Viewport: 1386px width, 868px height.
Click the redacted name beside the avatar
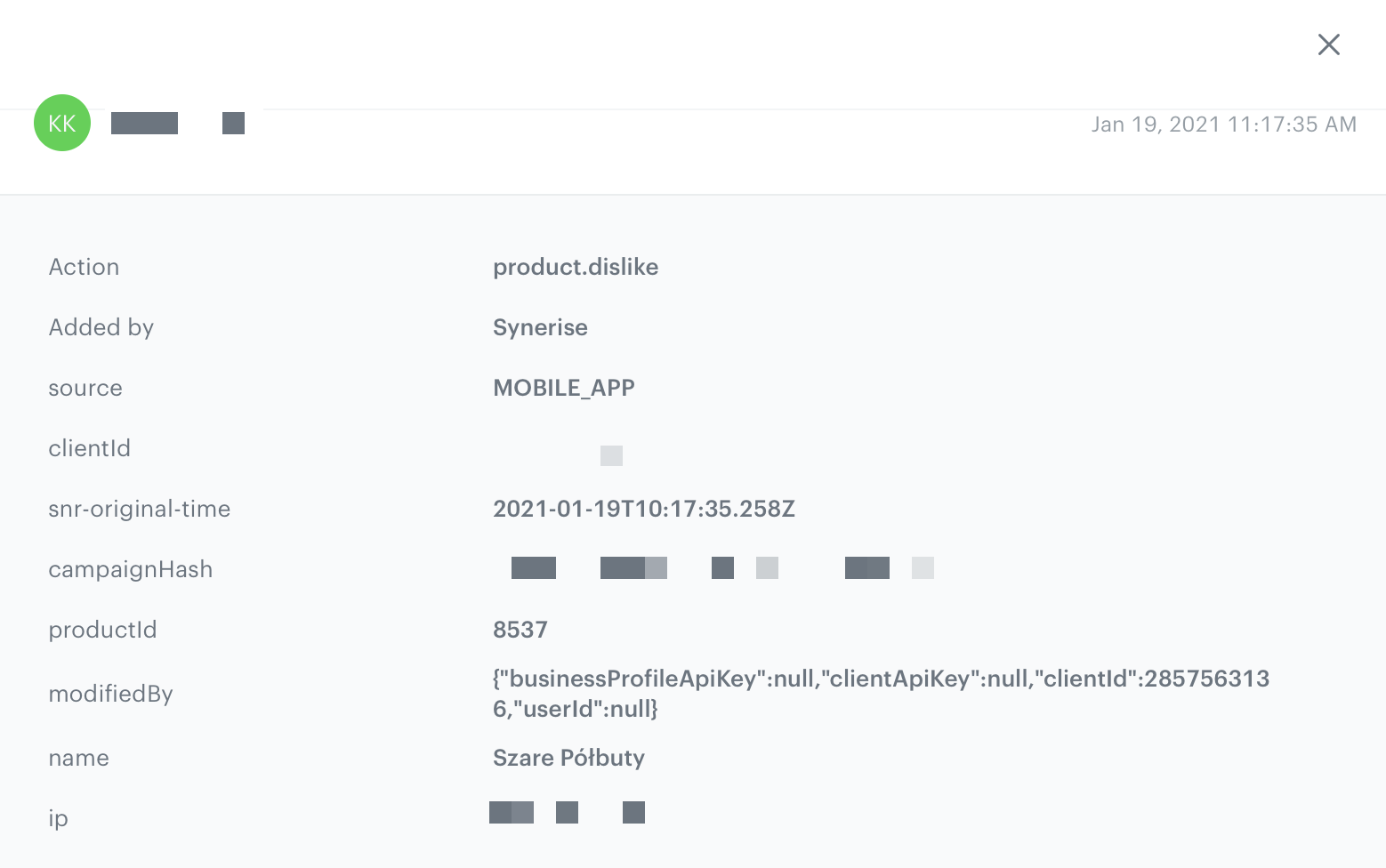click(144, 123)
